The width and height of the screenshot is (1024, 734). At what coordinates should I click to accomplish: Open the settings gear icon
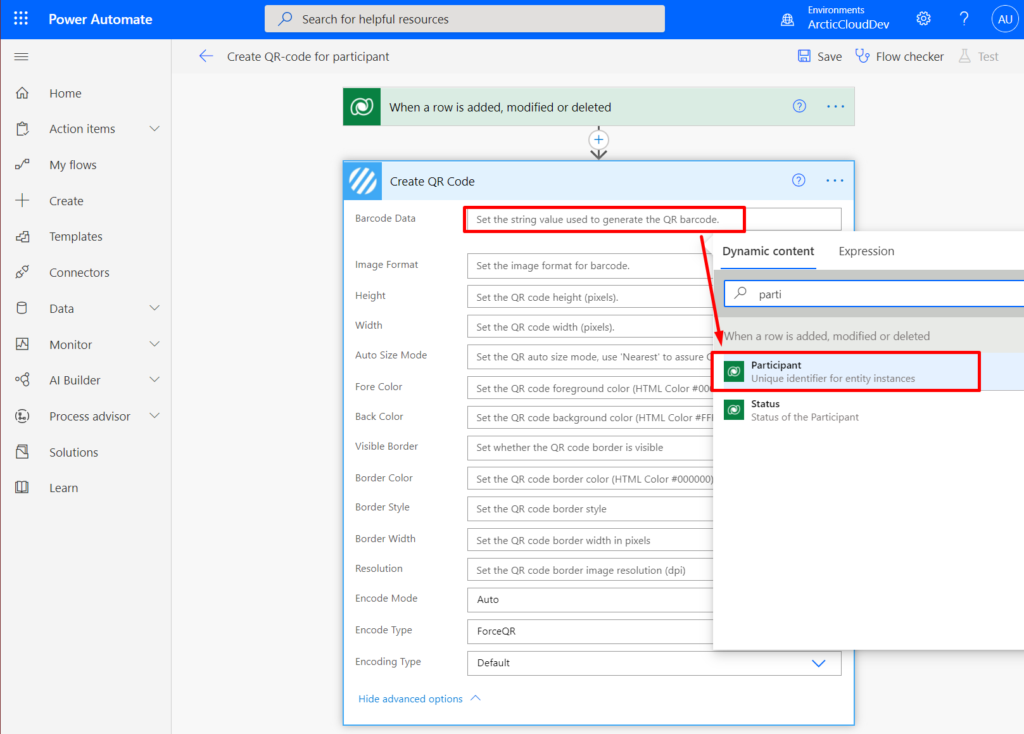pos(923,19)
